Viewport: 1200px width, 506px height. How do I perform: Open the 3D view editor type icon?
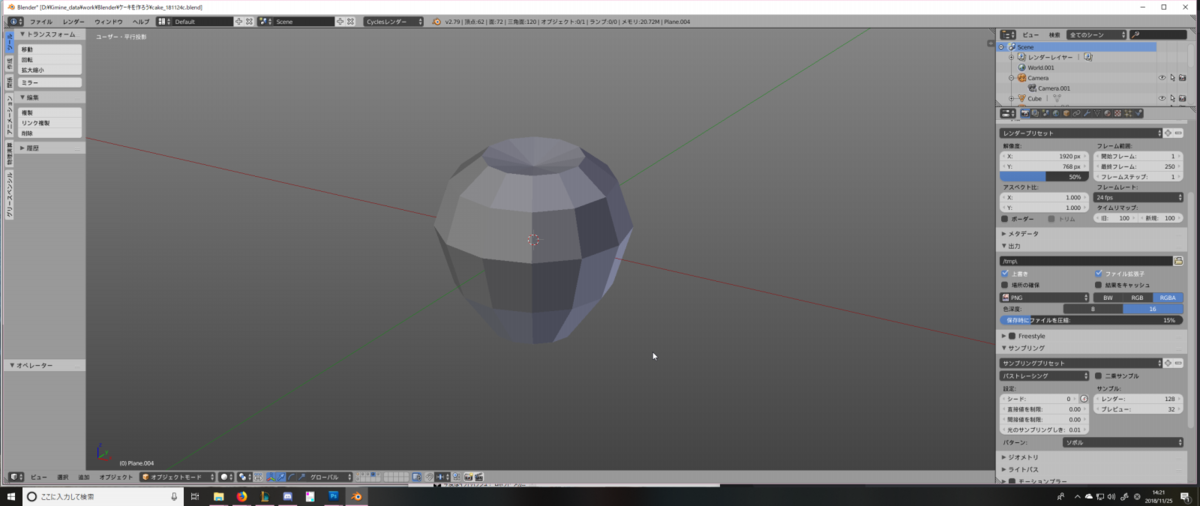click(16, 477)
